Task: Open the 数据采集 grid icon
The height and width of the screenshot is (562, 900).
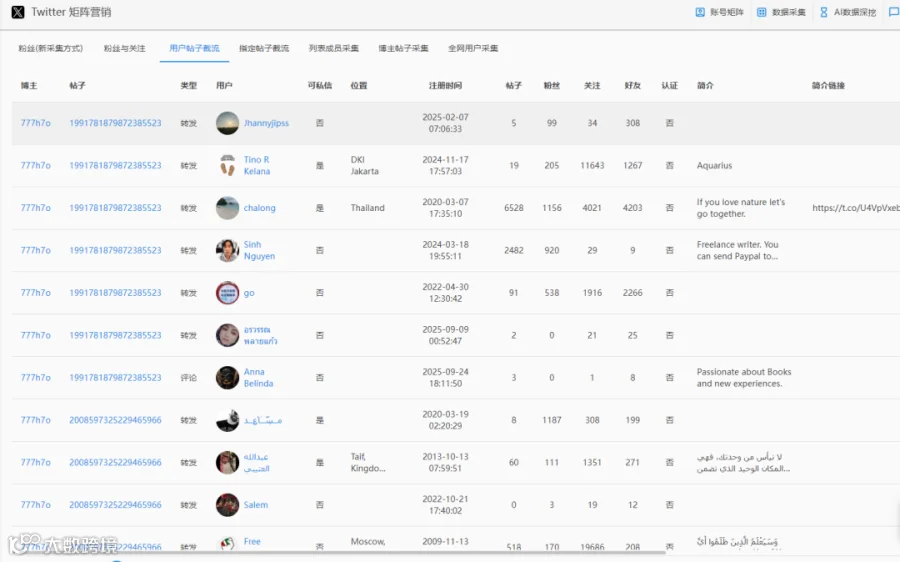Action: click(761, 12)
